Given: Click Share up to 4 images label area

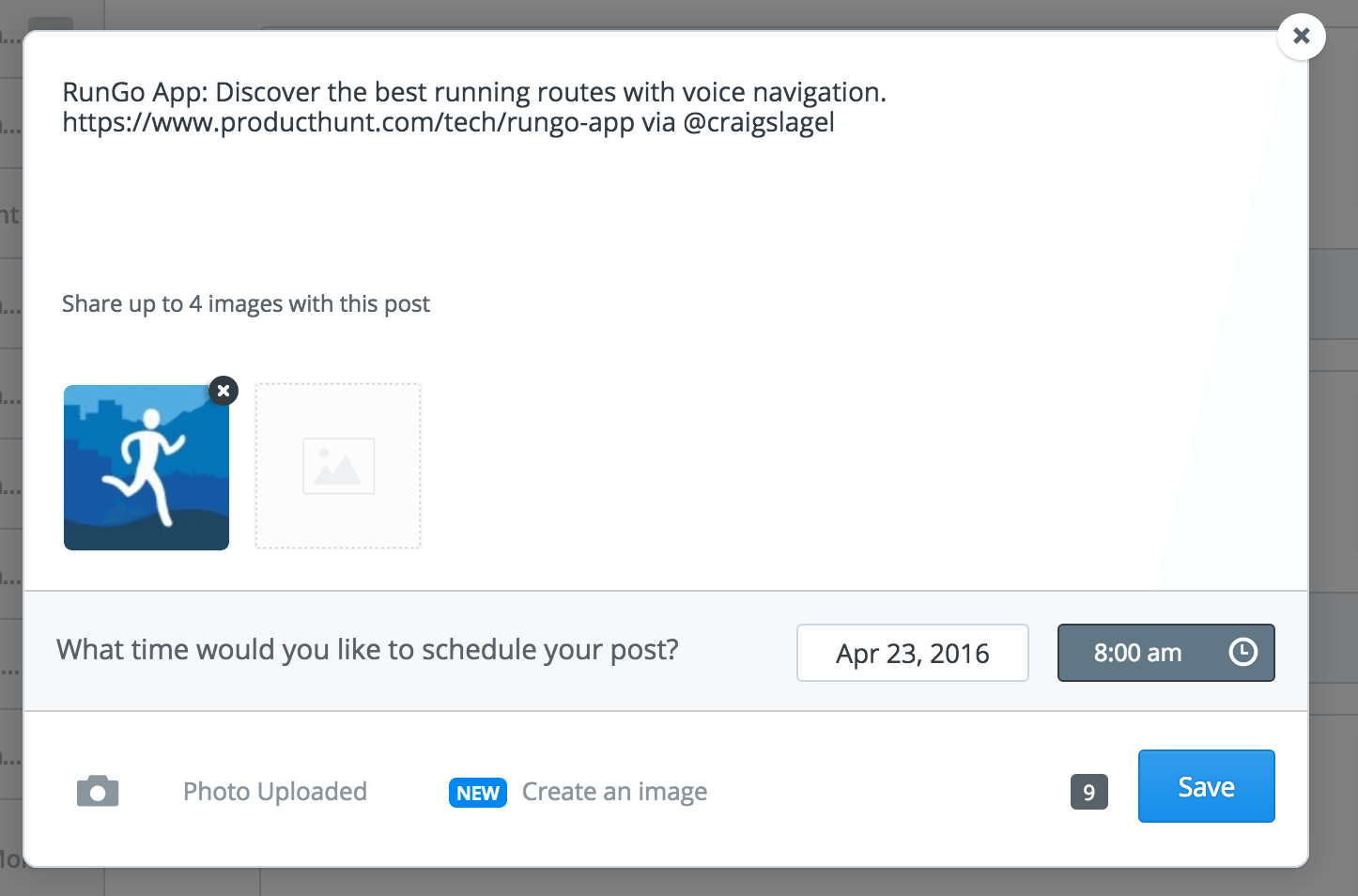Looking at the screenshot, I should [x=245, y=303].
